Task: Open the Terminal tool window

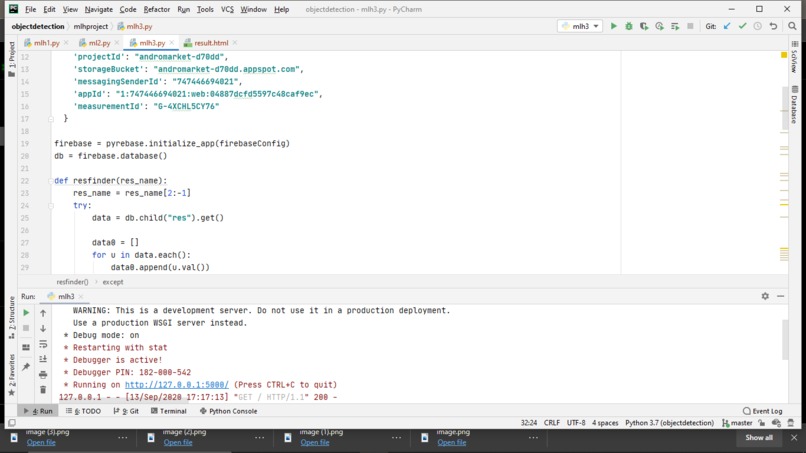Action: point(169,411)
